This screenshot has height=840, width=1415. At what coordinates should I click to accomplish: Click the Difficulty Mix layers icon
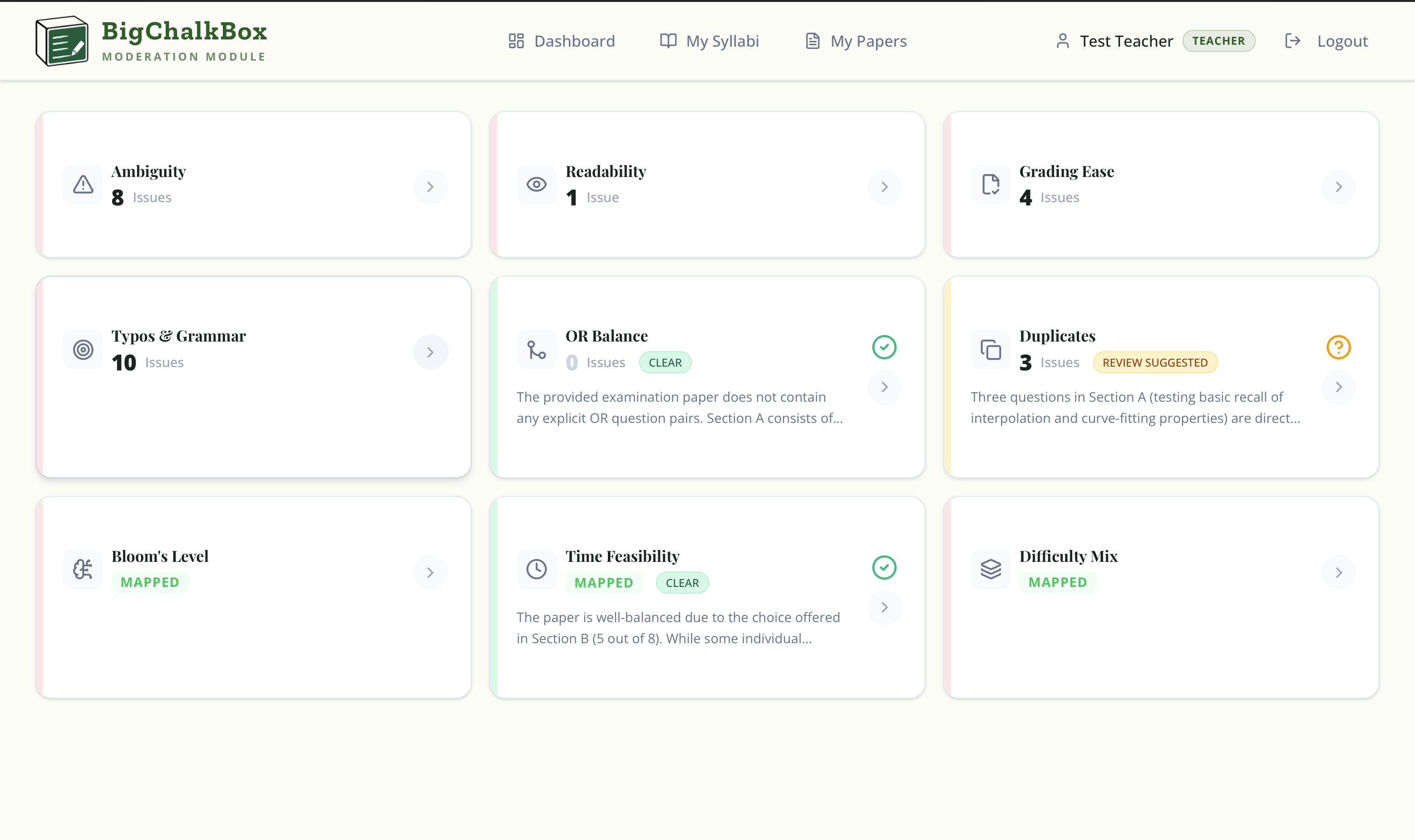tap(990, 569)
